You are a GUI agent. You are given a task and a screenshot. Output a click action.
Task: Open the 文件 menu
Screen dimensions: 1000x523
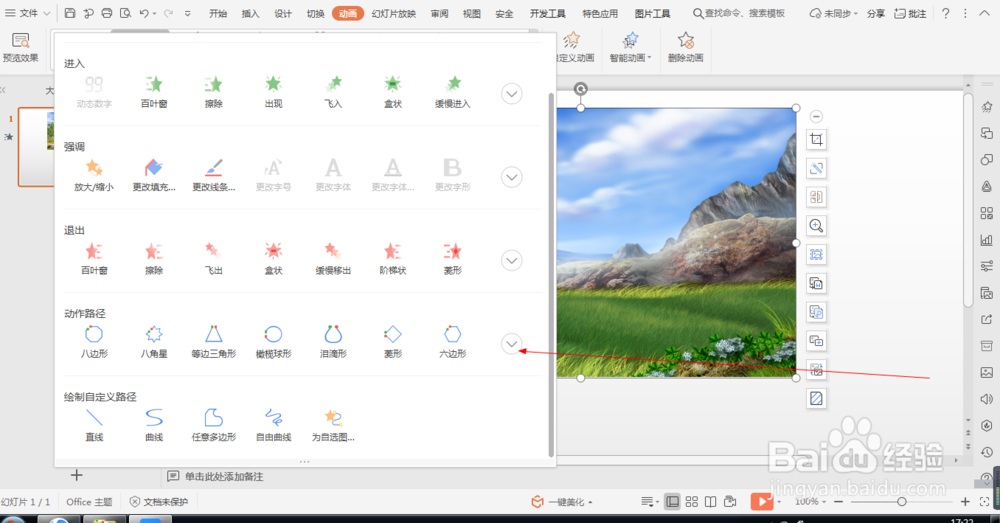pyautogui.click(x=27, y=13)
